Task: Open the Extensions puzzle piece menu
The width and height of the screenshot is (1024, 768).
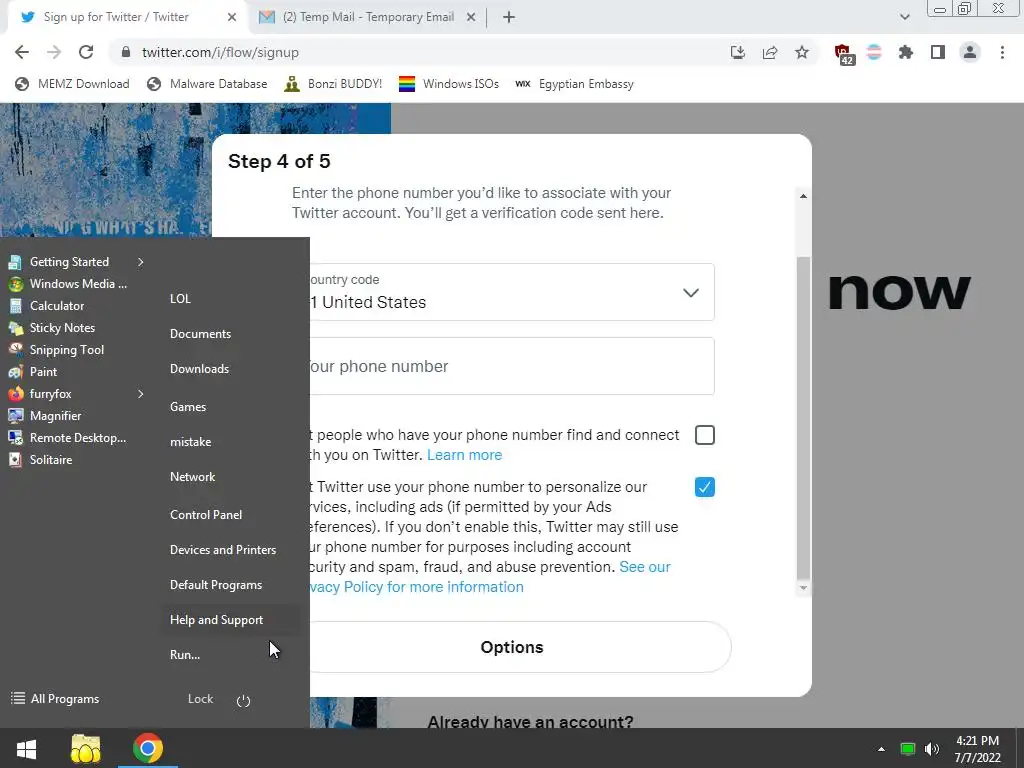Action: point(906,52)
